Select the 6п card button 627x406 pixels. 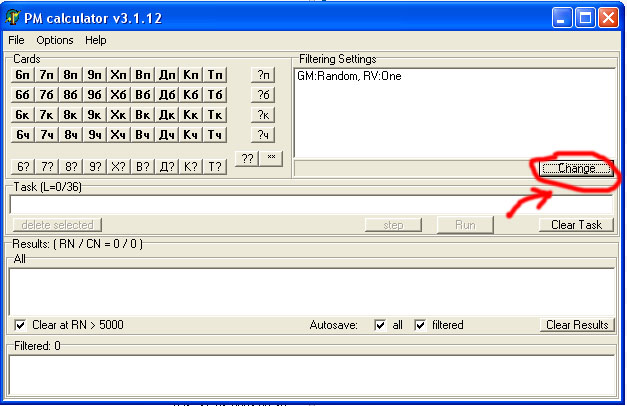tap(23, 75)
